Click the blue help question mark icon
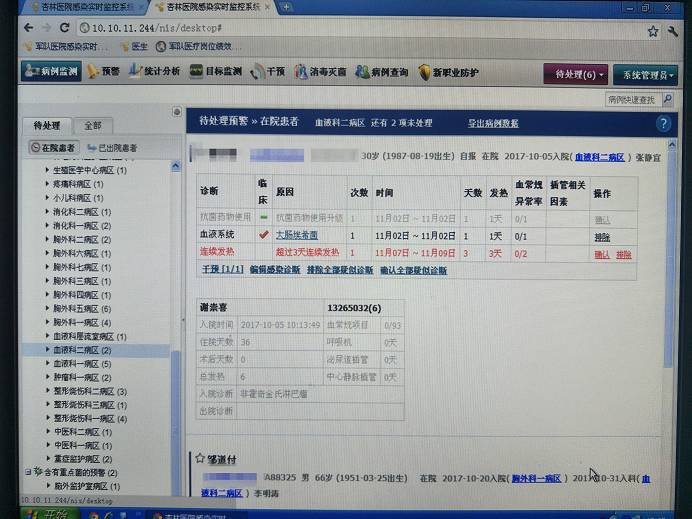692x519 pixels. pos(663,123)
